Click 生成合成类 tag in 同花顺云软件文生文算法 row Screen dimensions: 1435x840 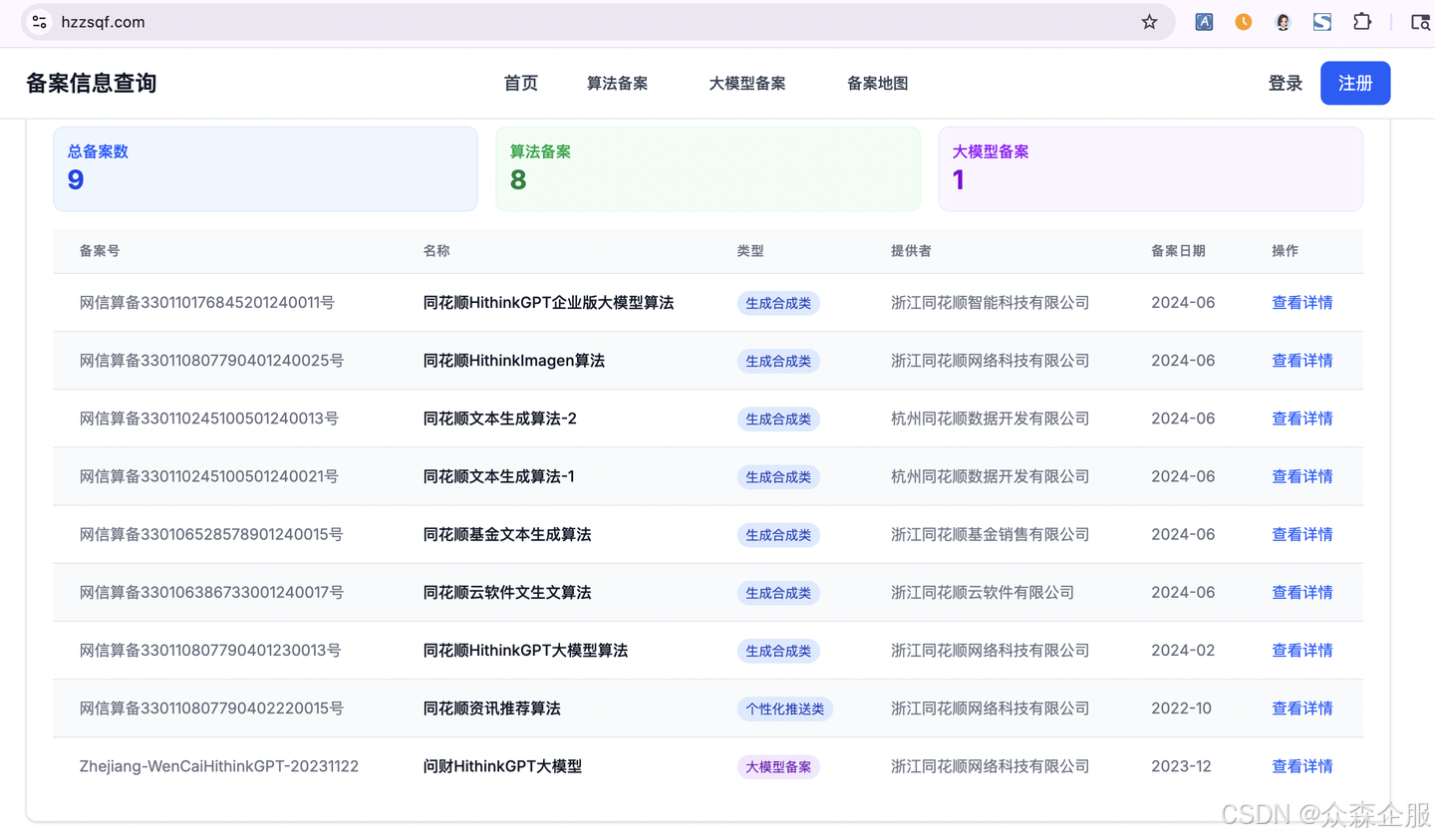pyautogui.click(x=778, y=593)
